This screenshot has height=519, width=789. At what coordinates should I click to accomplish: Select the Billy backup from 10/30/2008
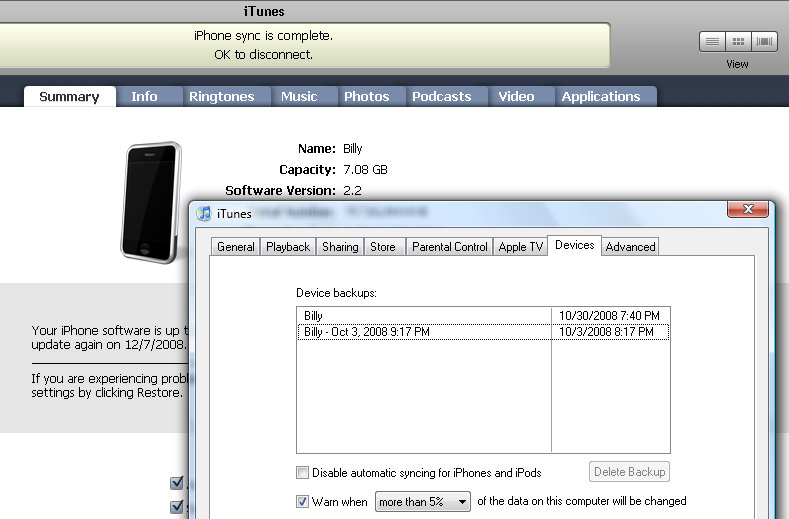483,316
